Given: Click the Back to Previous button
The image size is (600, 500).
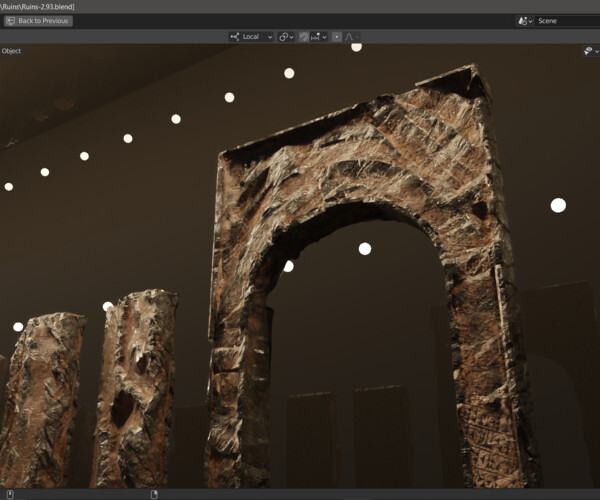Looking at the screenshot, I should (38, 21).
